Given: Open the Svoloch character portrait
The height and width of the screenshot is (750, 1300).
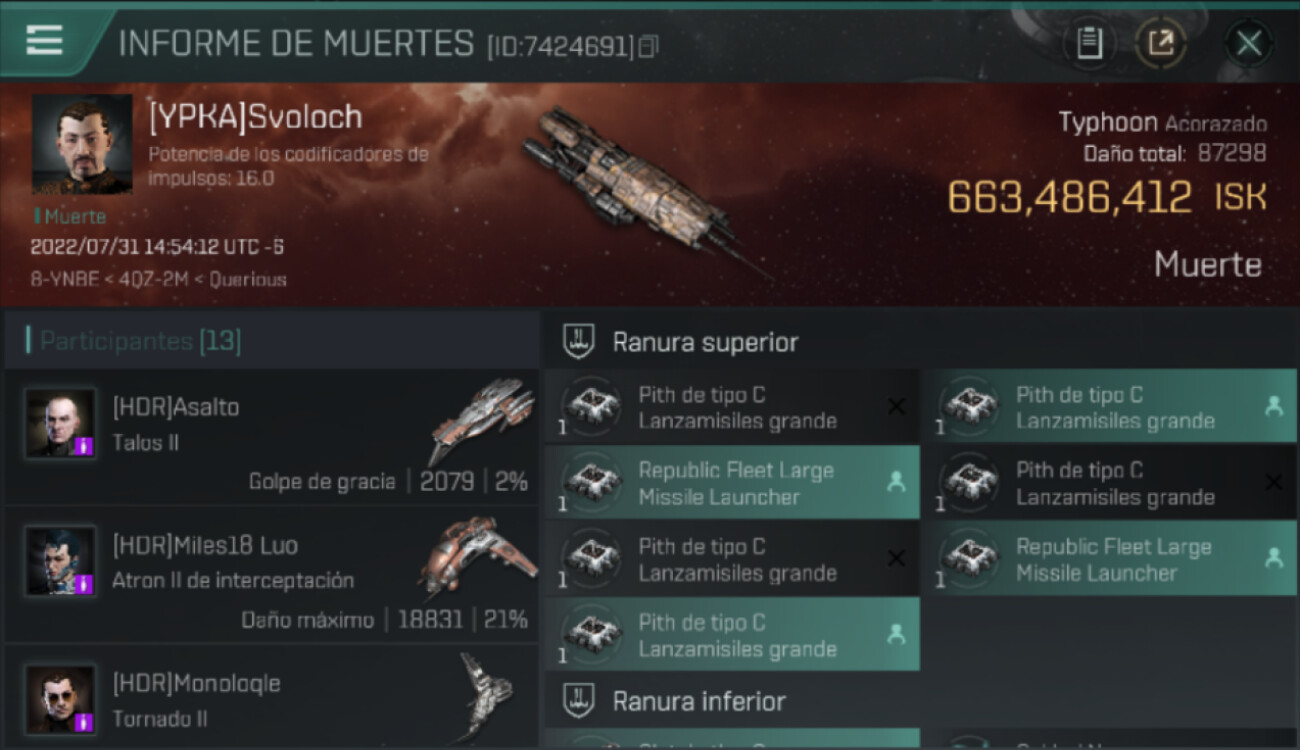Looking at the screenshot, I should click(x=82, y=144).
